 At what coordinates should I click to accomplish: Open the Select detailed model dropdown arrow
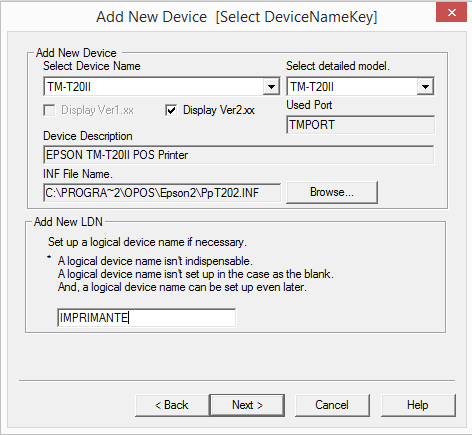click(425, 87)
